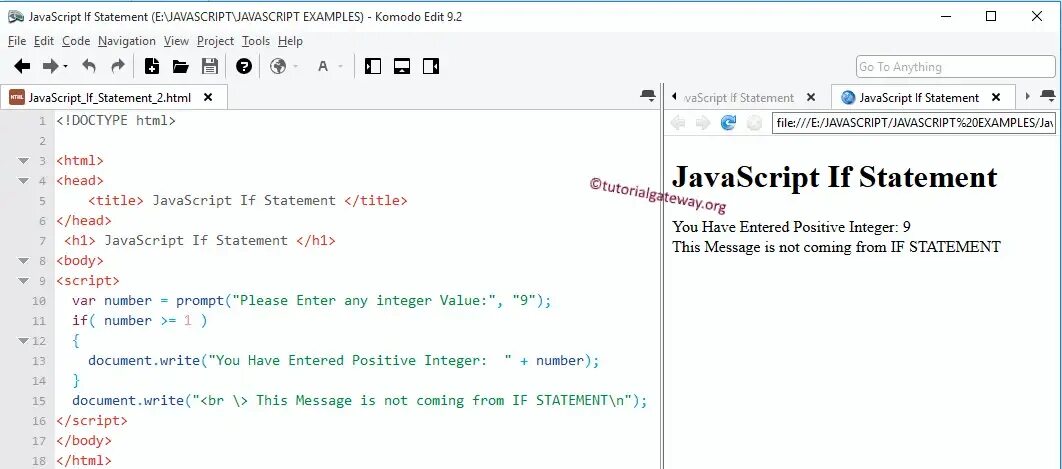Open the Code menu
The width and height of the screenshot is (1062, 469).
point(76,41)
